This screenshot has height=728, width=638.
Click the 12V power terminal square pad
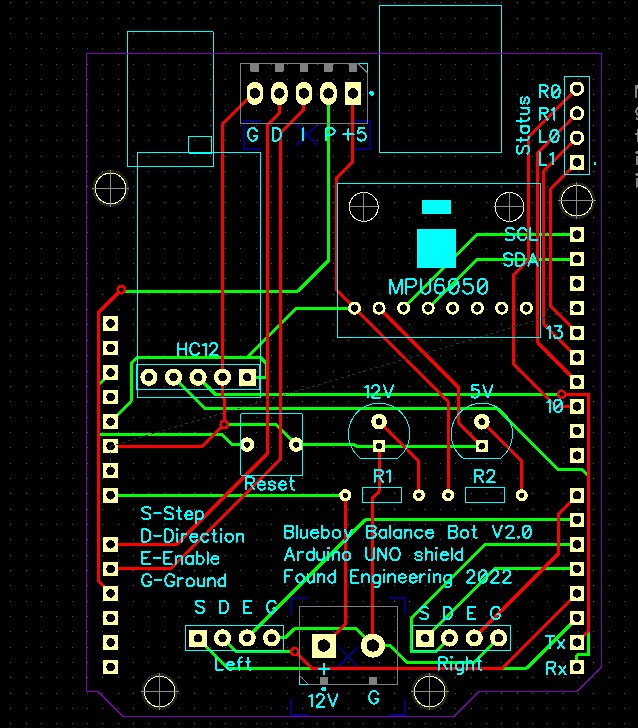pyautogui.click(x=323, y=645)
